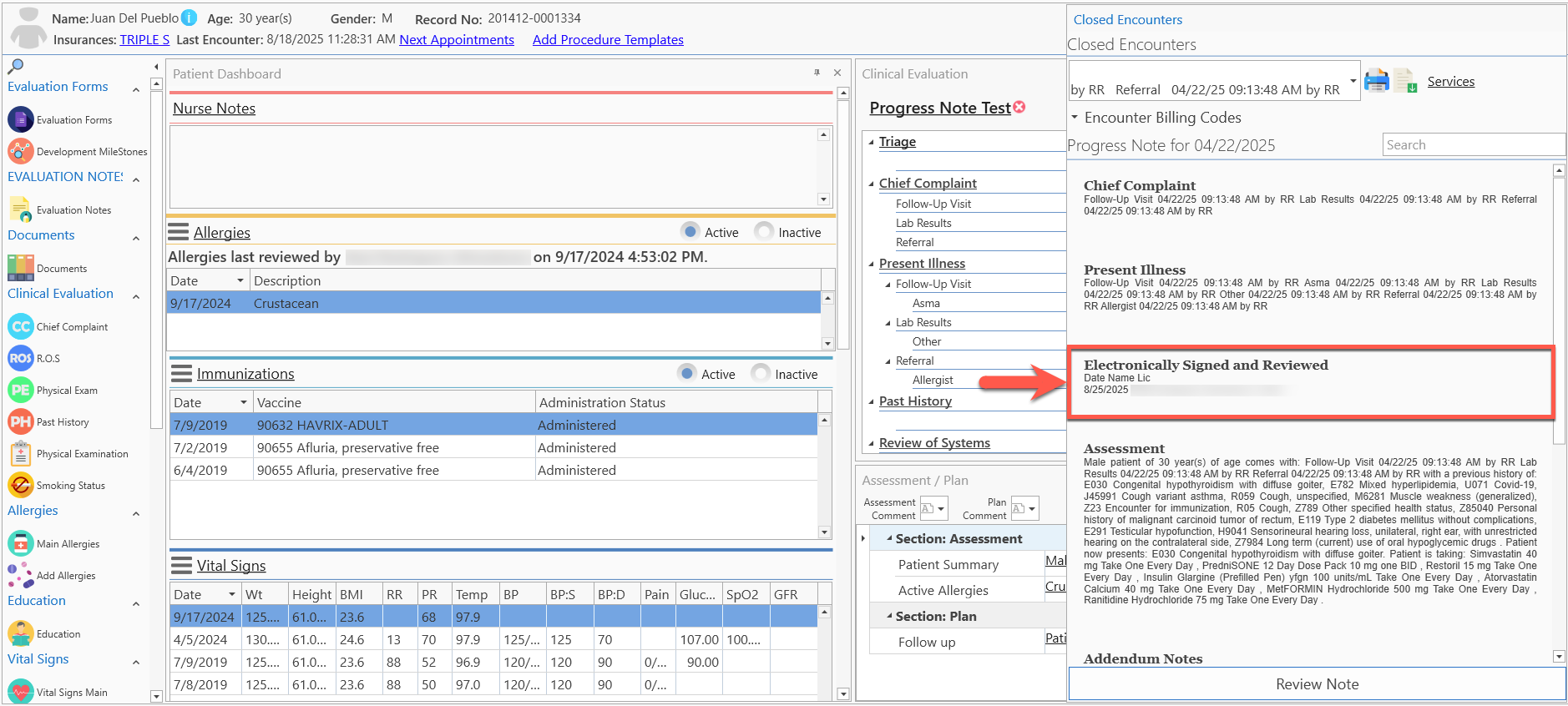Remove Progress Note Test with red X icon

click(x=1019, y=107)
